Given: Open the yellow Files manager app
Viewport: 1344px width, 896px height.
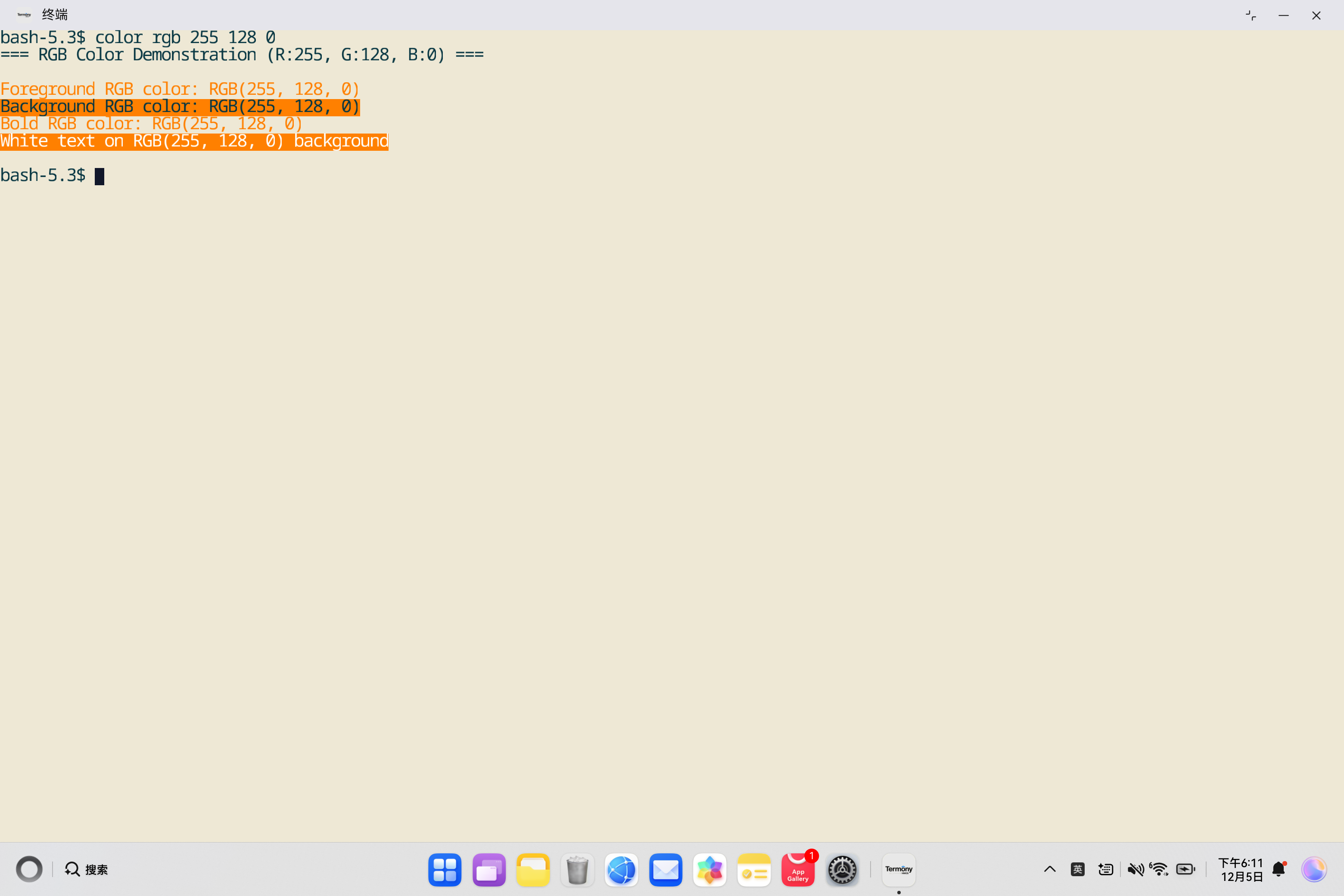Looking at the screenshot, I should click(x=532, y=869).
